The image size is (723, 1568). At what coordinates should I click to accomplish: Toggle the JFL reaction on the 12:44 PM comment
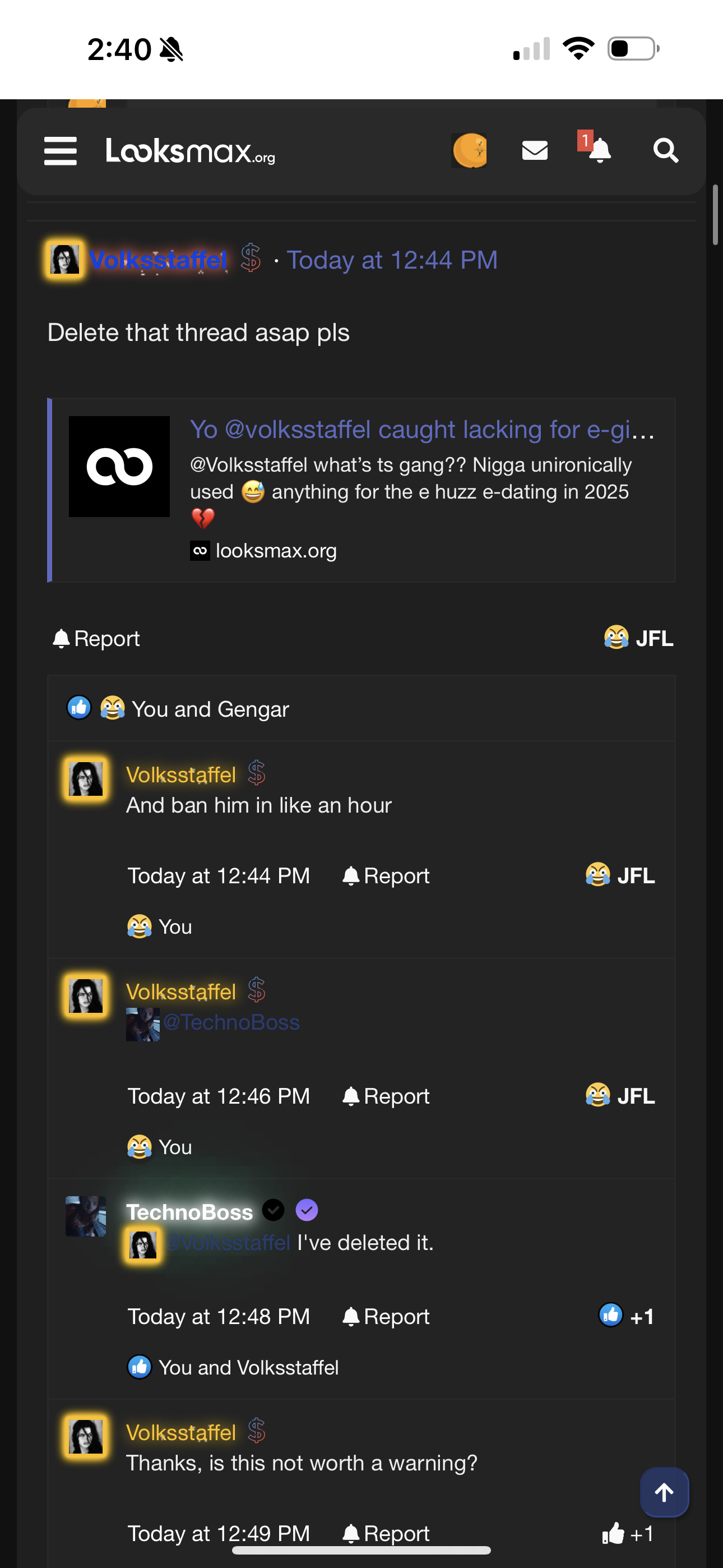click(619, 875)
